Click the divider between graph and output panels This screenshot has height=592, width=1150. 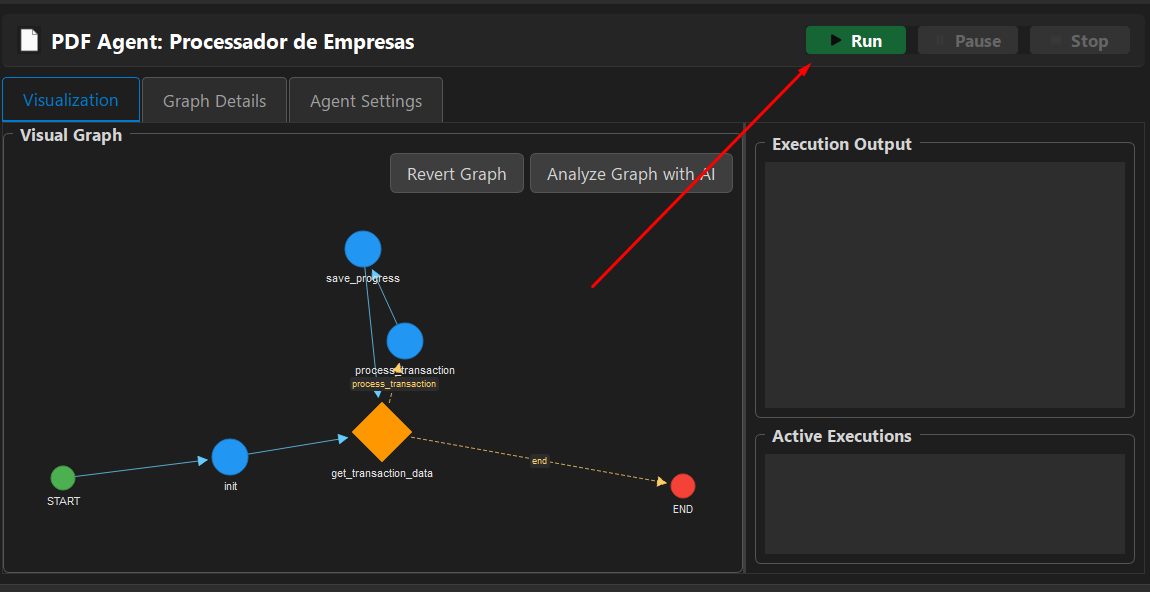[x=745, y=350]
